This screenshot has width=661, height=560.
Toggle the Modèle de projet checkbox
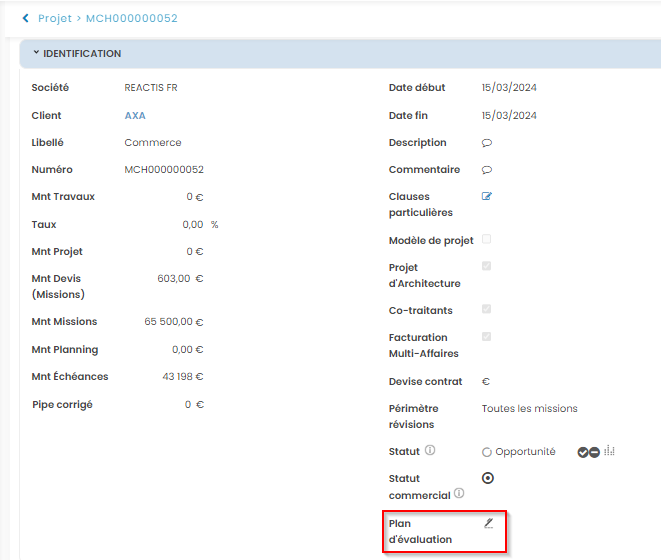click(x=487, y=240)
